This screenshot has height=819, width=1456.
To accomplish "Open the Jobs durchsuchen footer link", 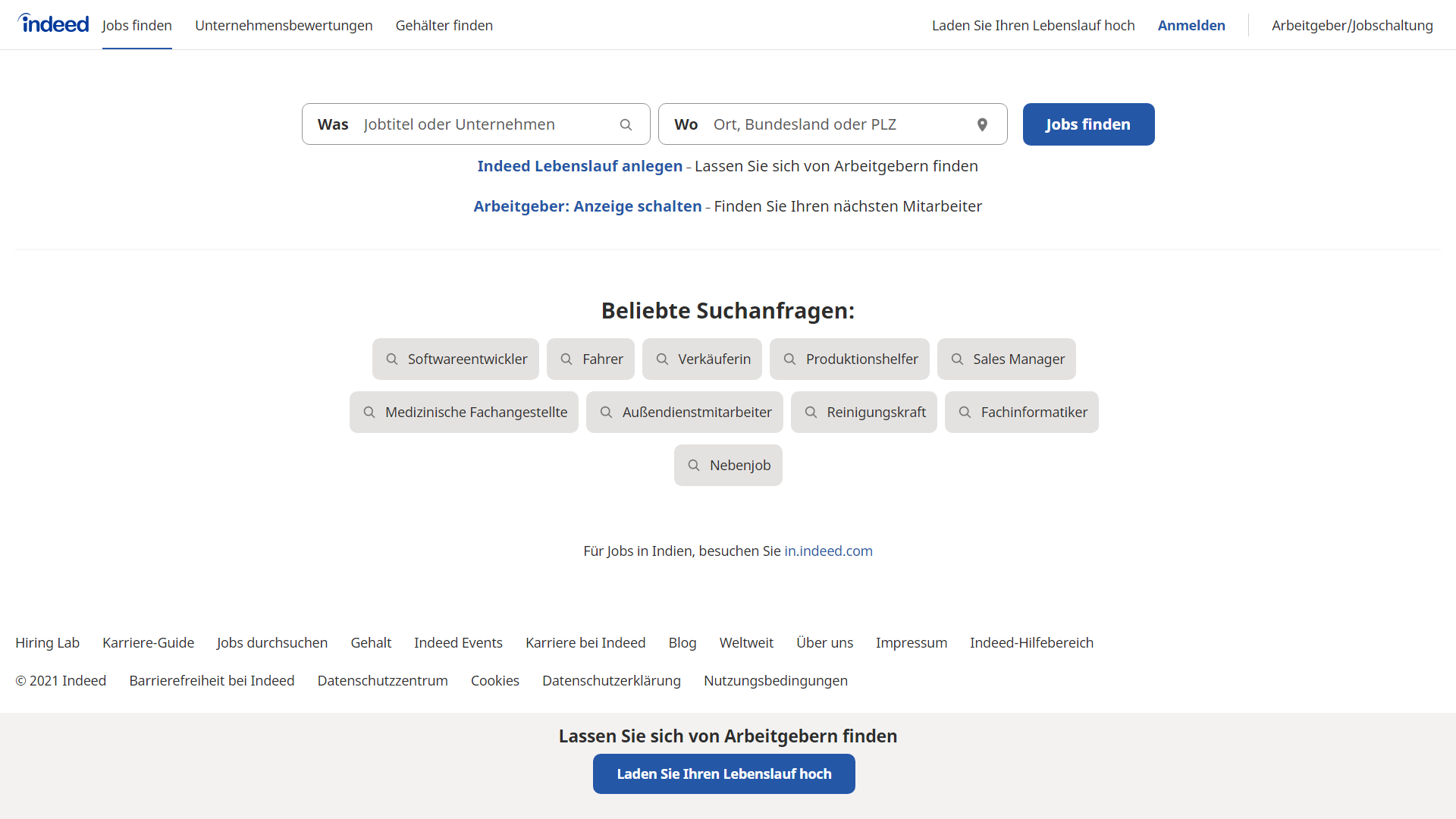I will [272, 643].
